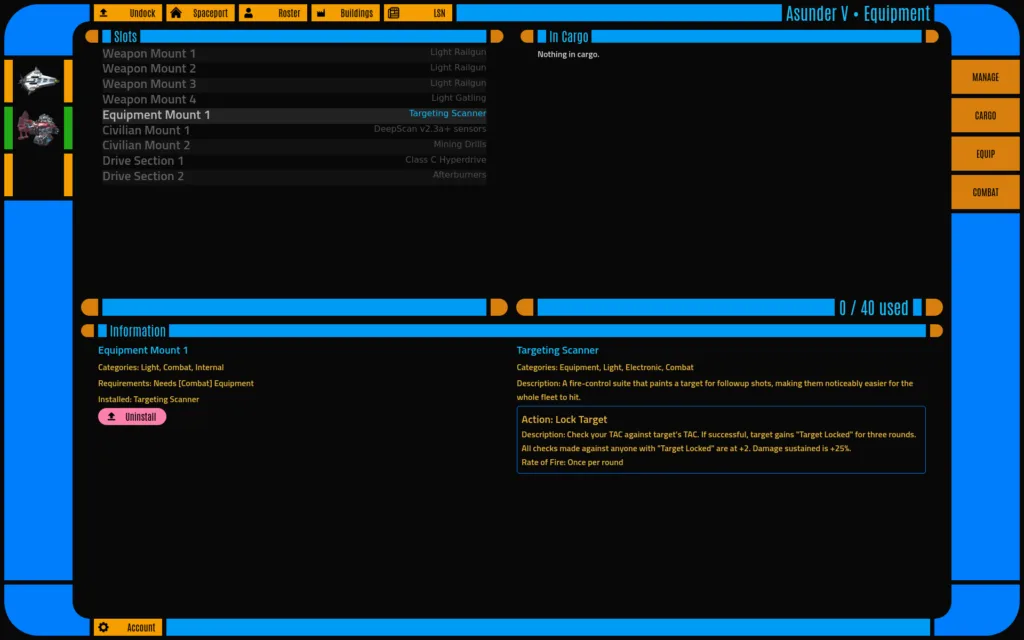Click 'Requirements: Needs [Combat] Equipment' text
1024x640 pixels.
tap(176, 383)
